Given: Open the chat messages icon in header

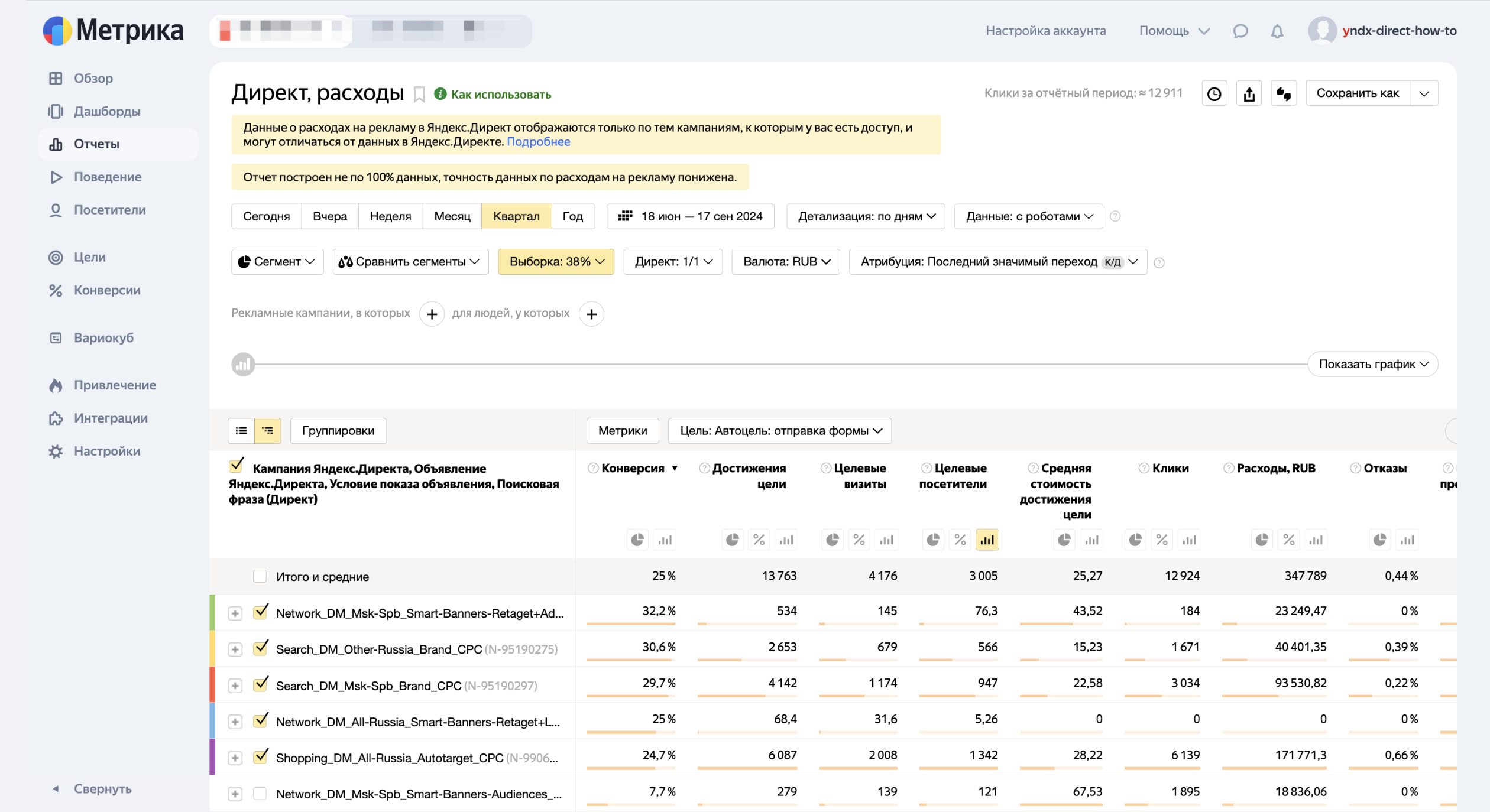Looking at the screenshot, I should pyautogui.click(x=1240, y=31).
